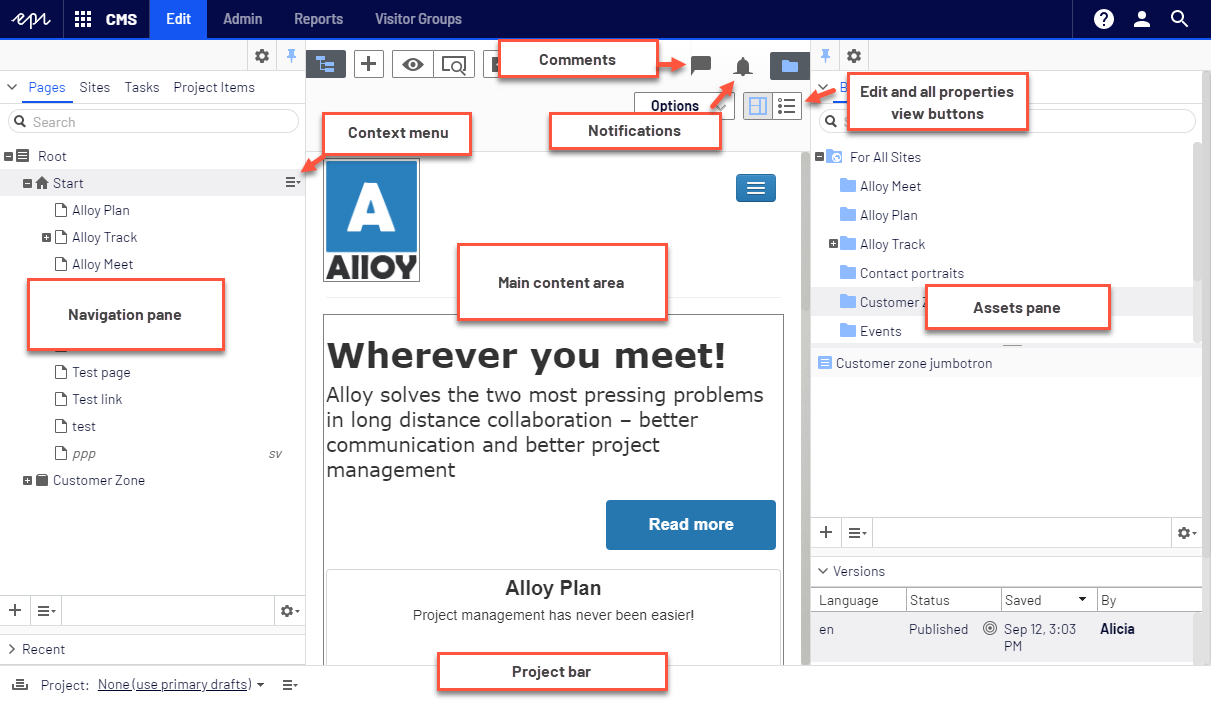Viewport: 1211px width, 702px height.
Task: Open the global apps grid menu
Action: 83,19
